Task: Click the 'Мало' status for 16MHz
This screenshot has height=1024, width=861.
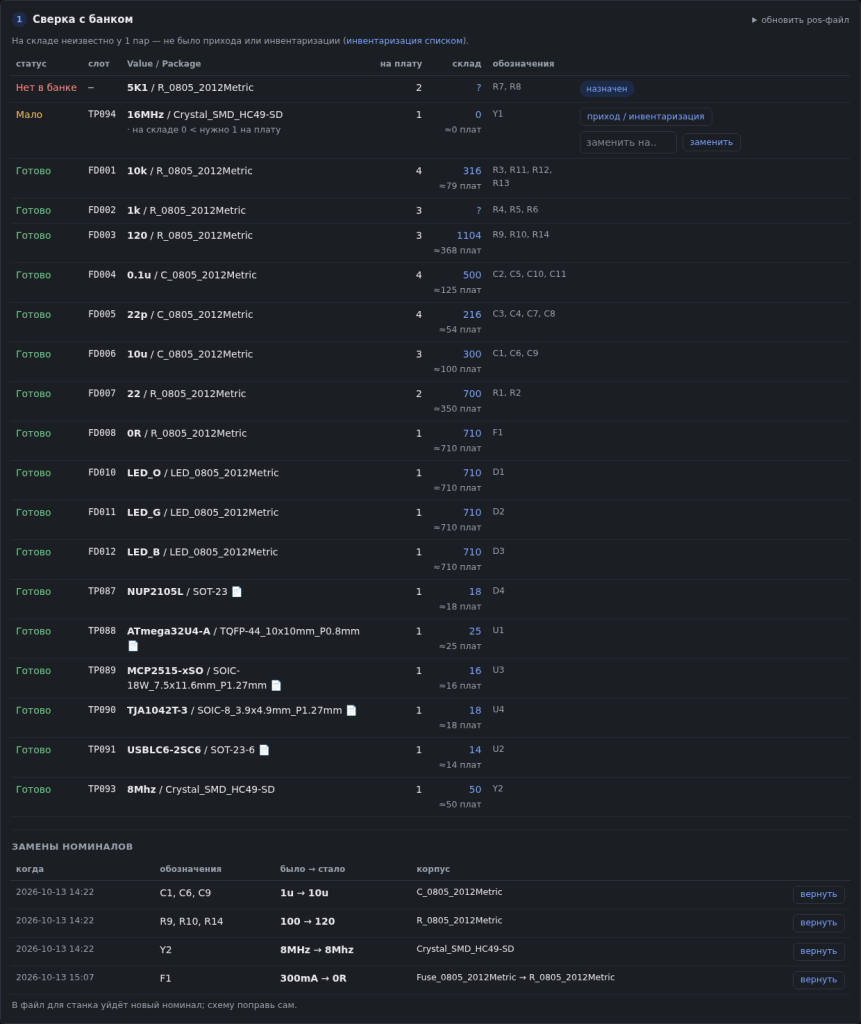Action: click(x=29, y=115)
